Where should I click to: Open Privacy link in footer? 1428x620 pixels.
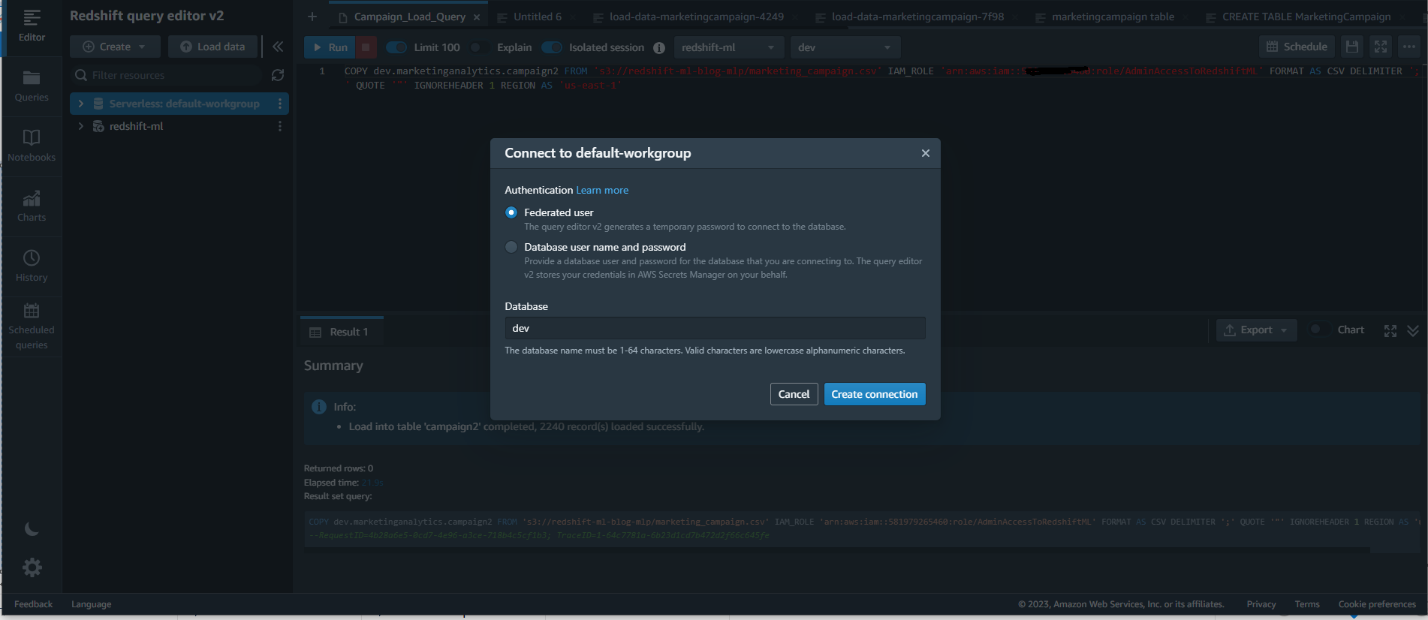[x=1261, y=604]
